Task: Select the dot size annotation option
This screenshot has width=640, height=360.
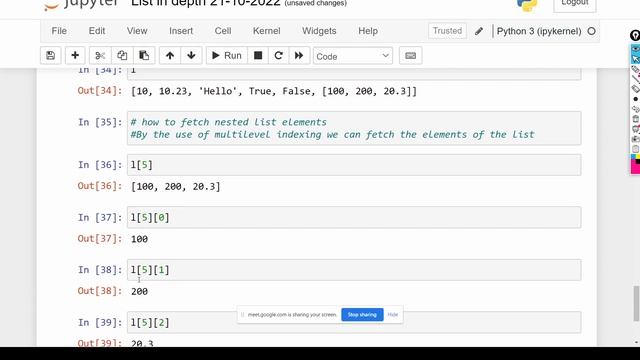Action: [636, 99]
